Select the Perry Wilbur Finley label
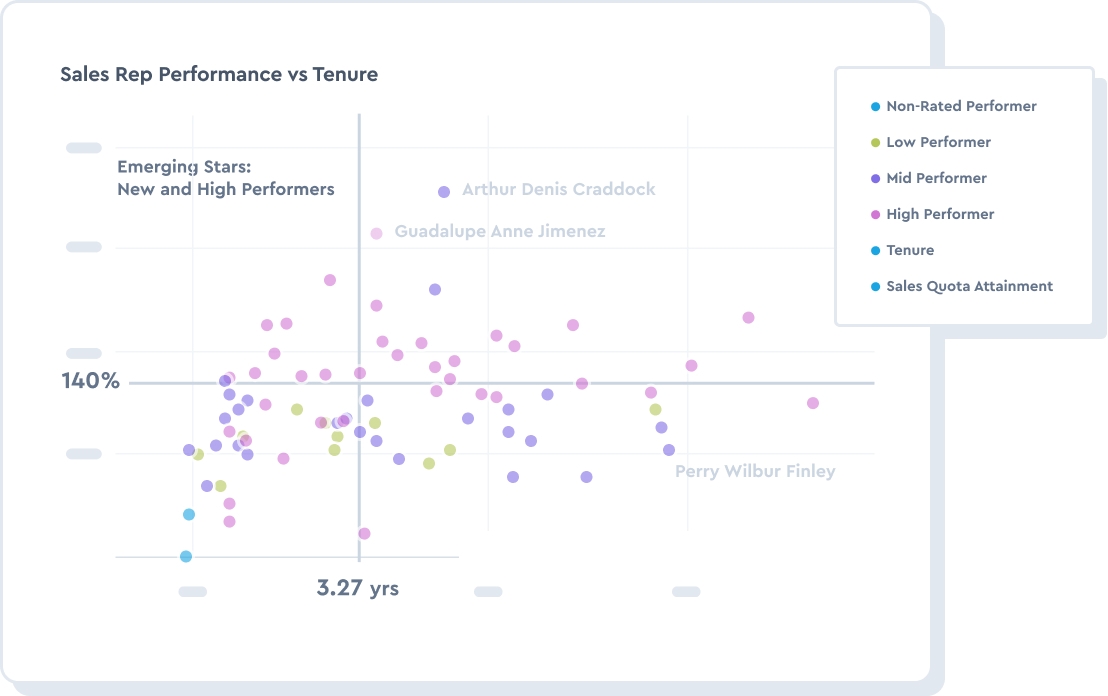The height and width of the screenshot is (696, 1108). click(x=755, y=471)
